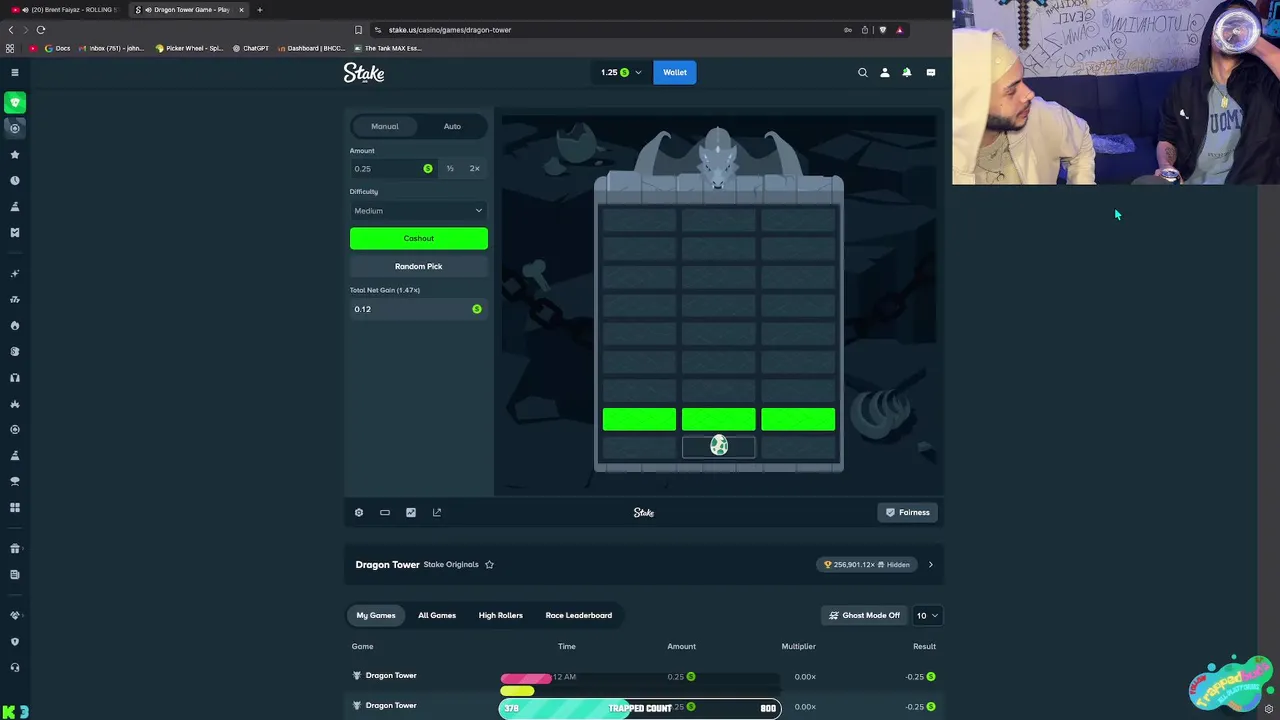
Task: Click the pop-out game icon
Action: [x=437, y=513]
